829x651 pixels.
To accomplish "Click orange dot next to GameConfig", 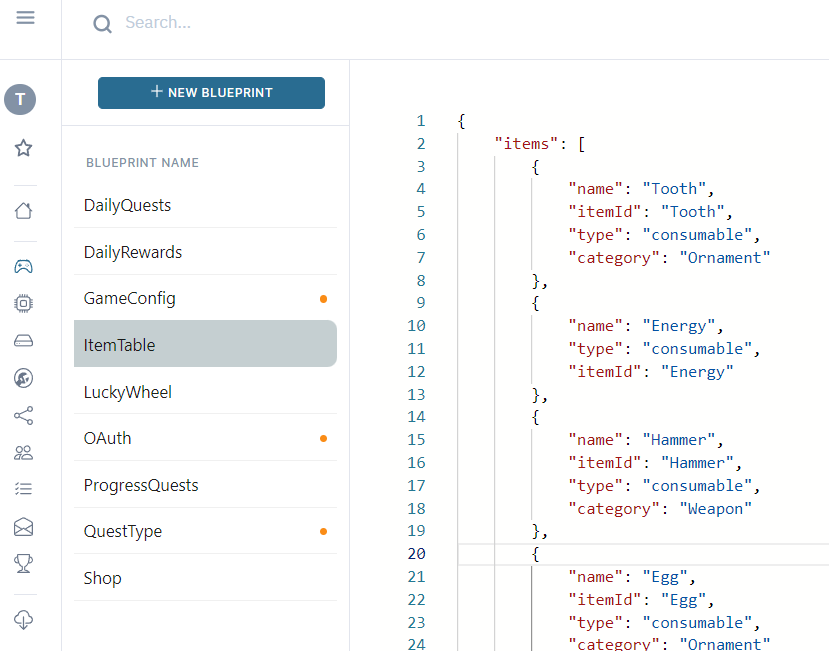I will click(x=324, y=299).
